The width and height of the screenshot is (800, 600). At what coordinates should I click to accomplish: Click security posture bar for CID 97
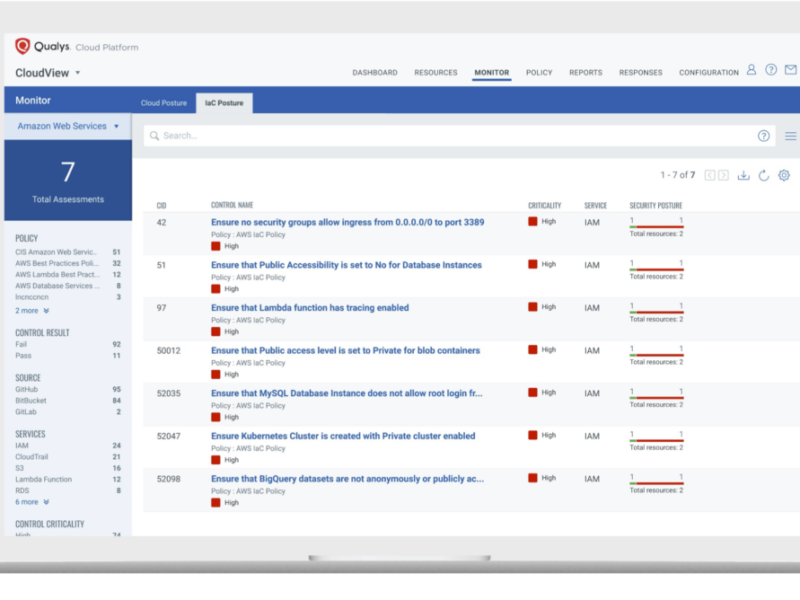point(656,312)
